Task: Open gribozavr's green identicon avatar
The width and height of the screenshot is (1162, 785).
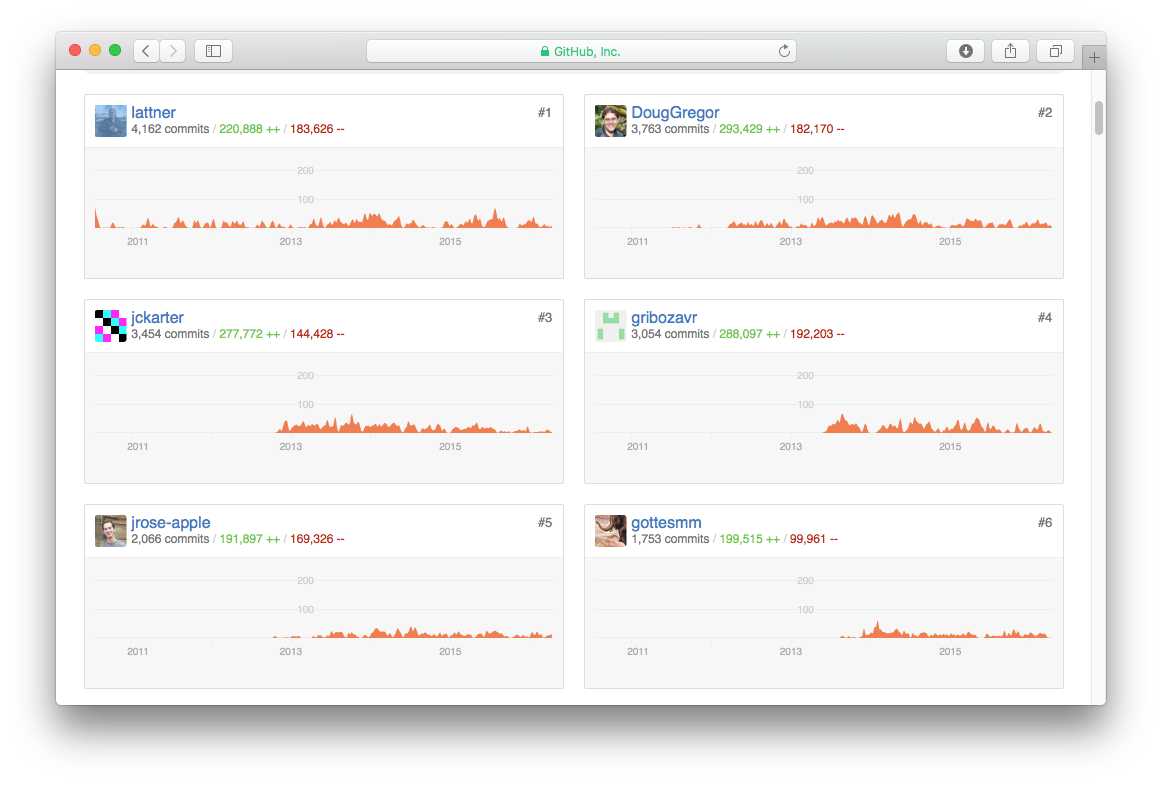Action: pos(611,326)
